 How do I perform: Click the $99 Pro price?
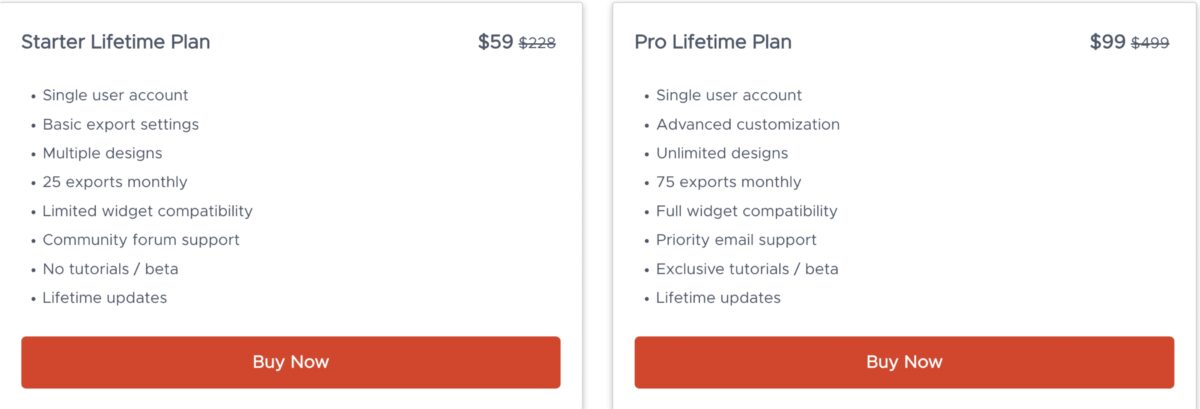(x=1108, y=42)
